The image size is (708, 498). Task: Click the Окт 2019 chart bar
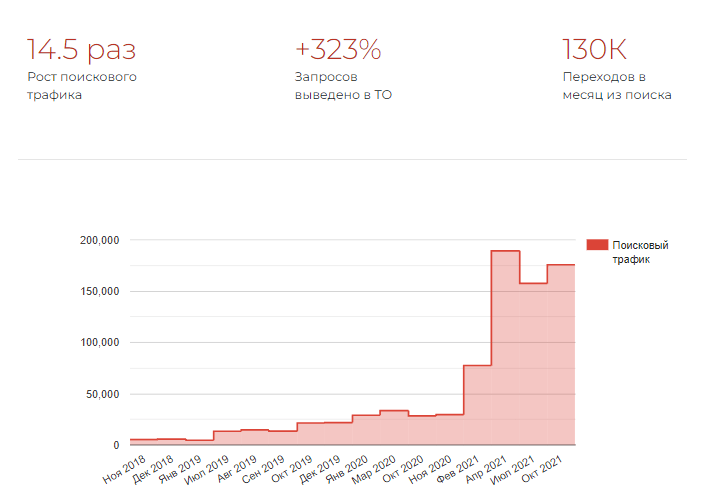(311, 434)
